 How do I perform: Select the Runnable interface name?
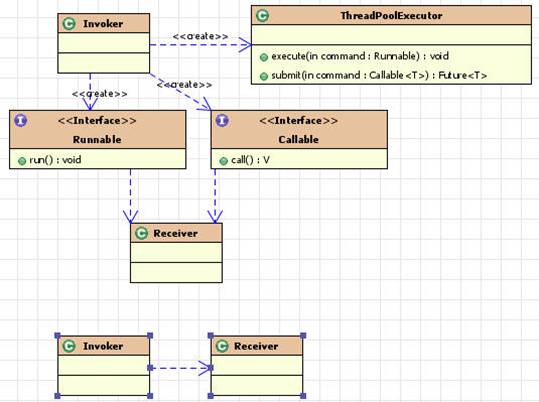coord(97,139)
